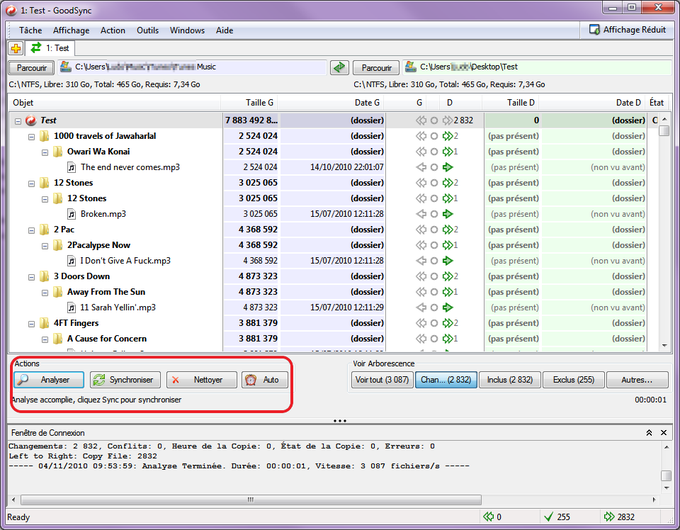The width and height of the screenshot is (680, 530).
Task: Click the left folder path computer icon
Action: point(65,67)
